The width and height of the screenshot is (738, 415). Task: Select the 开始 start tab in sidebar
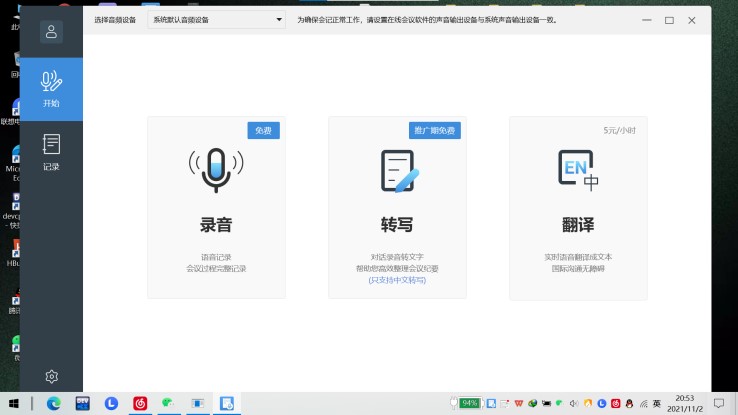[x=51, y=89]
